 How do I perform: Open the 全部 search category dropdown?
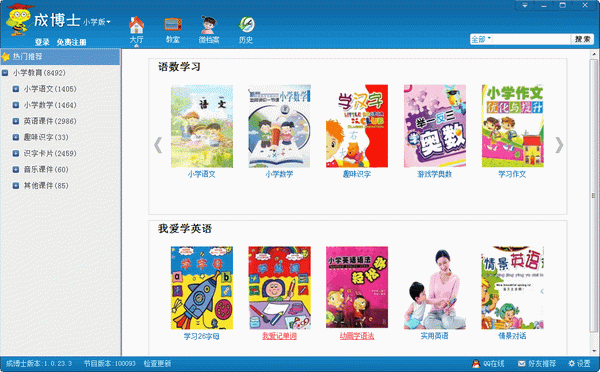coord(481,39)
